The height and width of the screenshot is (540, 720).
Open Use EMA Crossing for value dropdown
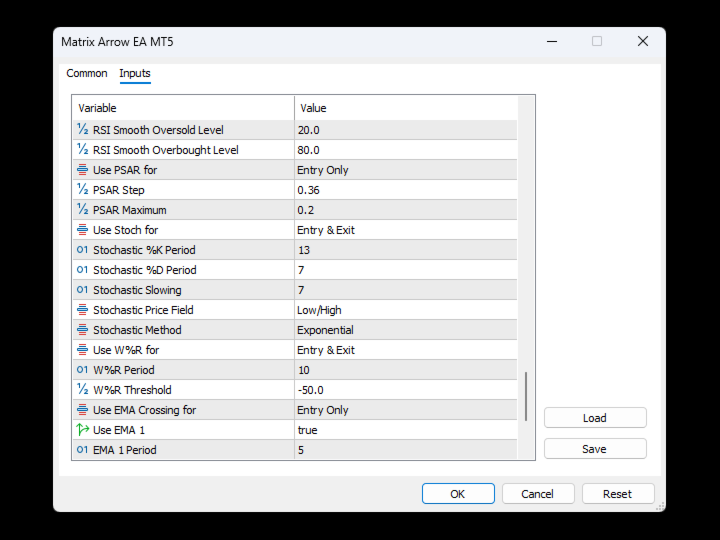point(405,410)
